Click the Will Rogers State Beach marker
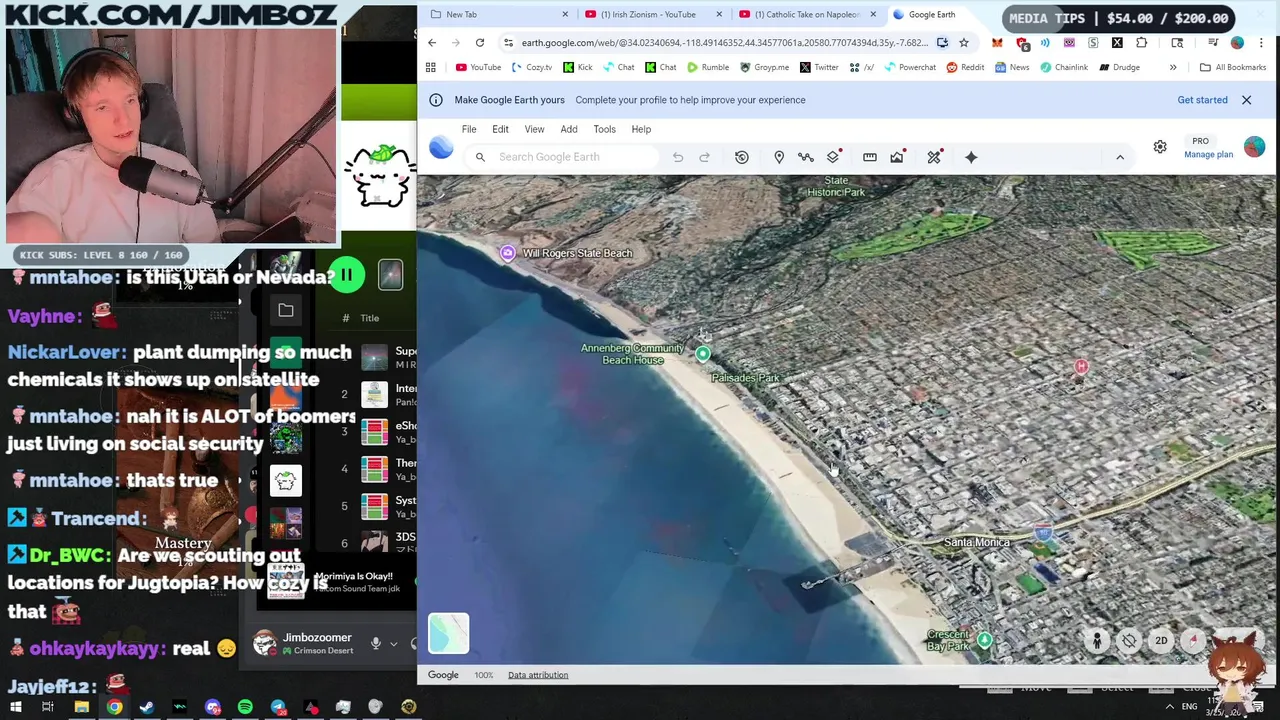1280x720 pixels. [508, 253]
